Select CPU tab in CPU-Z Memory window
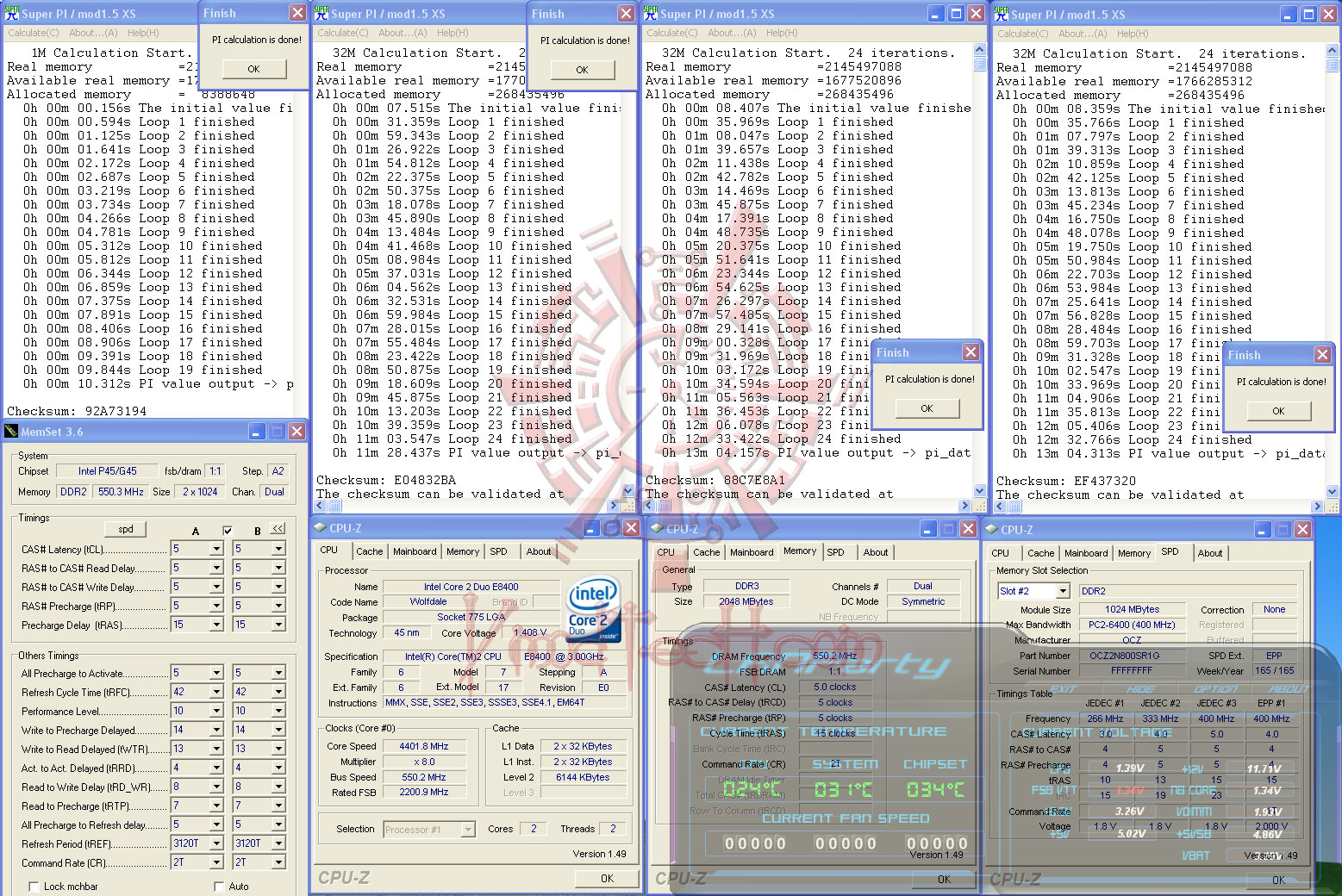Viewport: 1342px width, 896px height. tap(666, 552)
